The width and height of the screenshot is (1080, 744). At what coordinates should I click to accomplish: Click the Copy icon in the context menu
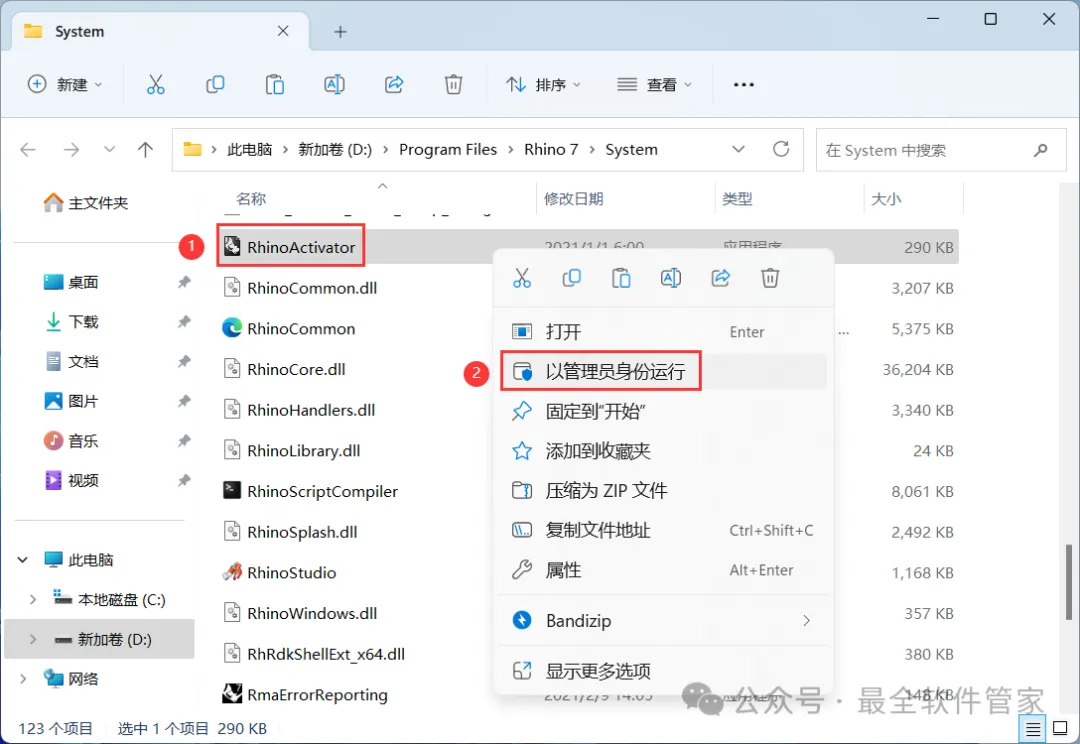click(572, 278)
